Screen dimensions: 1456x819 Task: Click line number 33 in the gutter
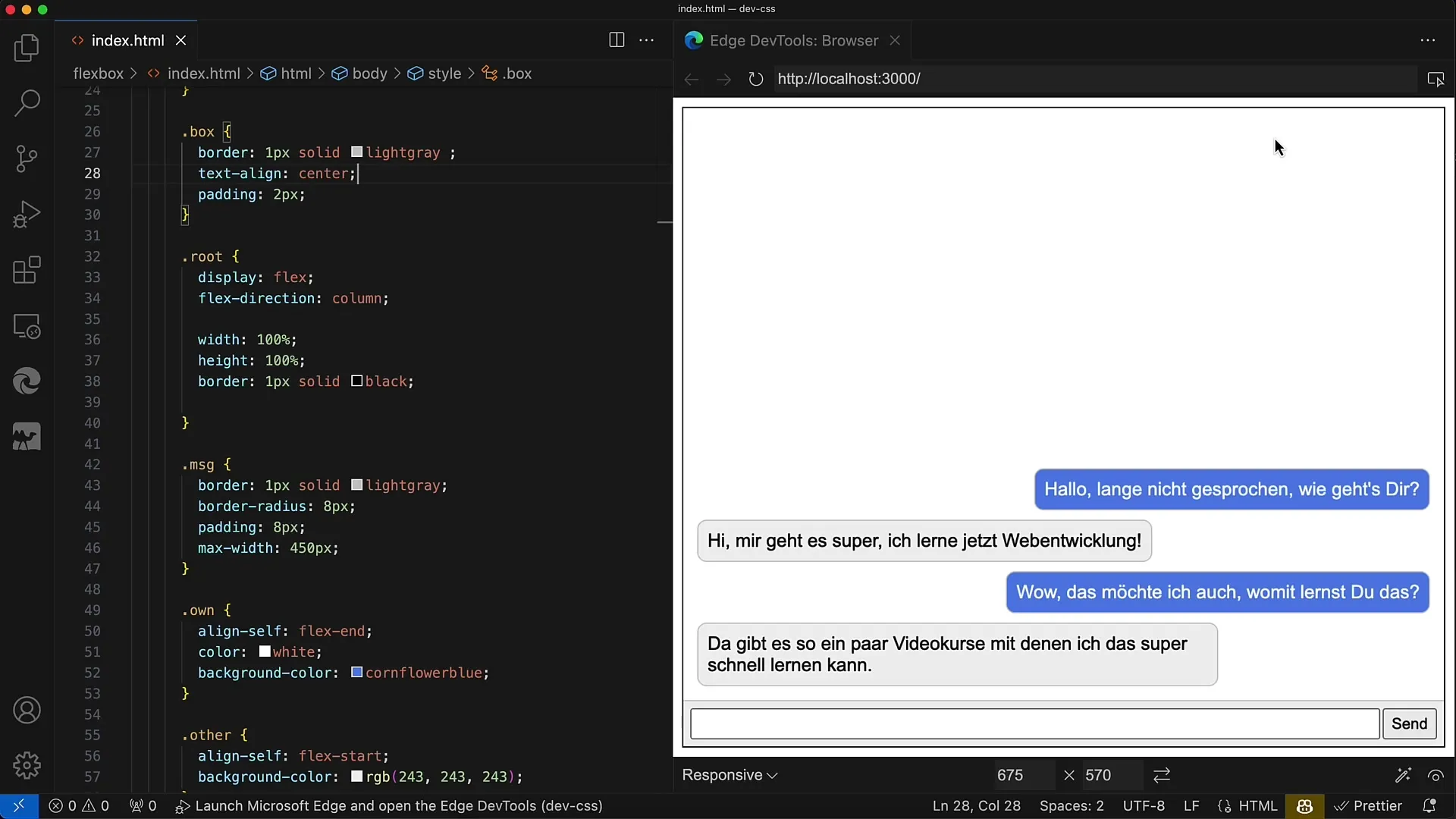coord(92,278)
